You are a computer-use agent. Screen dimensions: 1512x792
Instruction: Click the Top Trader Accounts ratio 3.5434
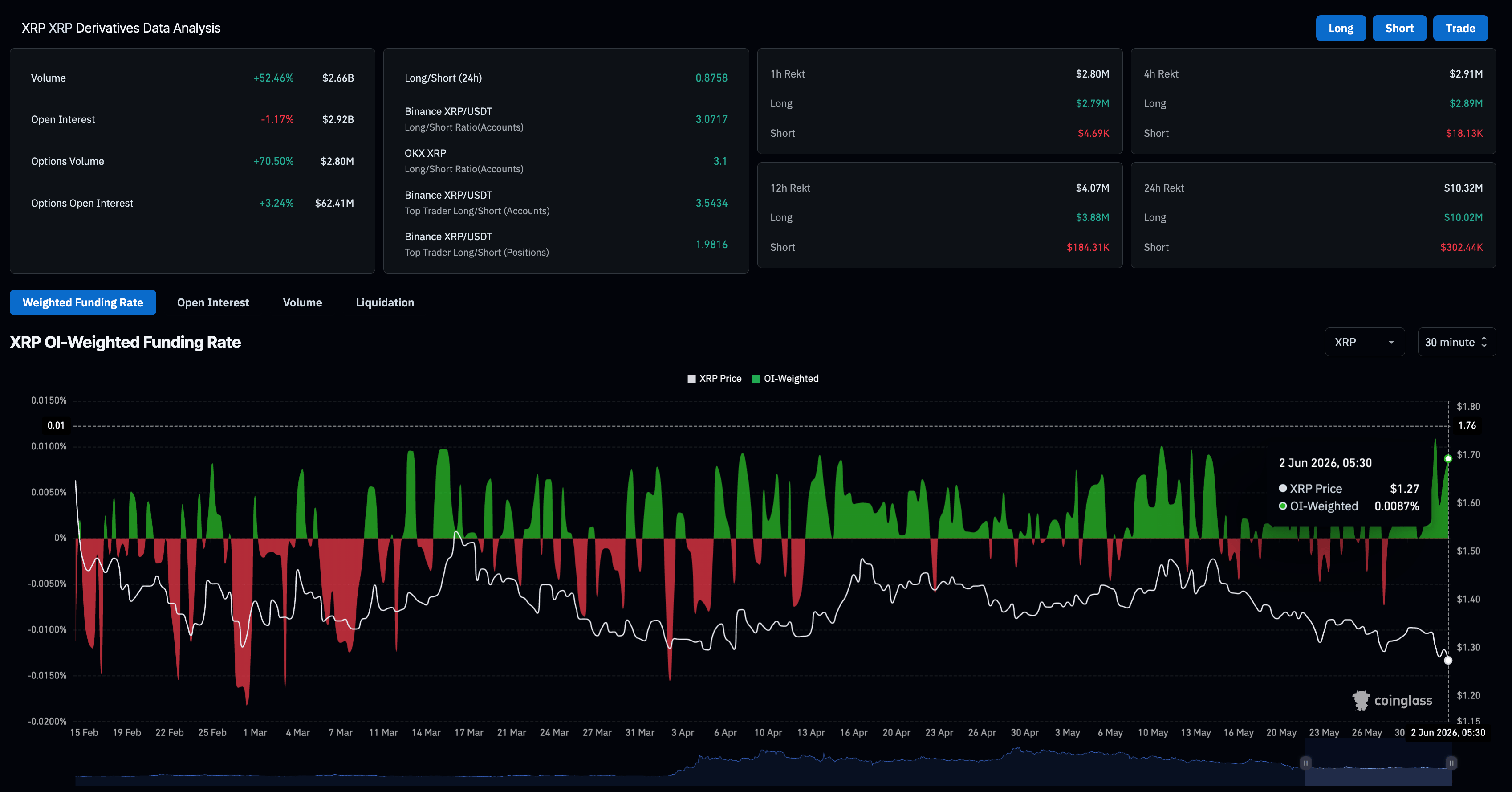711,203
